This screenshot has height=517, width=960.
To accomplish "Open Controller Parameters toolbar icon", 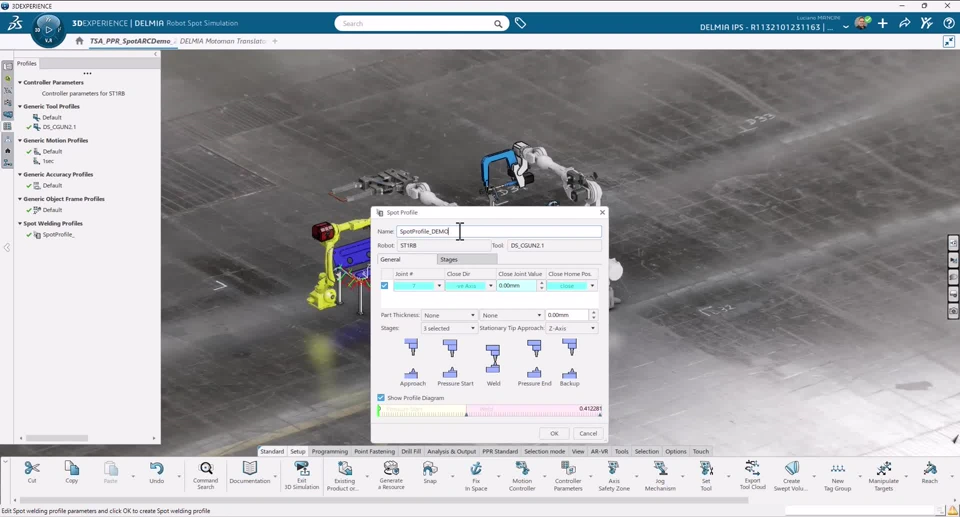I will point(568,469).
